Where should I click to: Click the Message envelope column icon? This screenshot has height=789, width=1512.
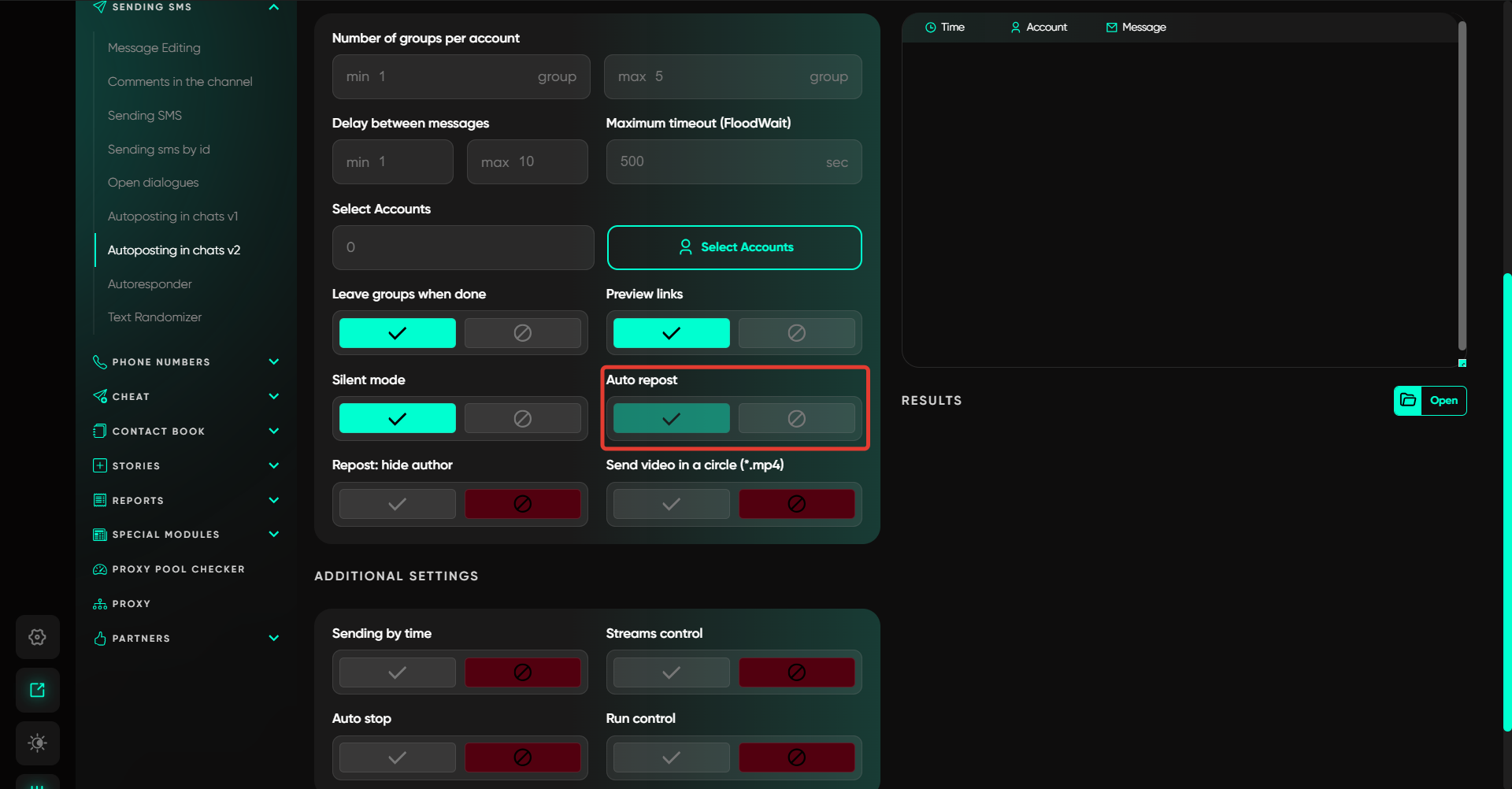pyautogui.click(x=1111, y=28)
